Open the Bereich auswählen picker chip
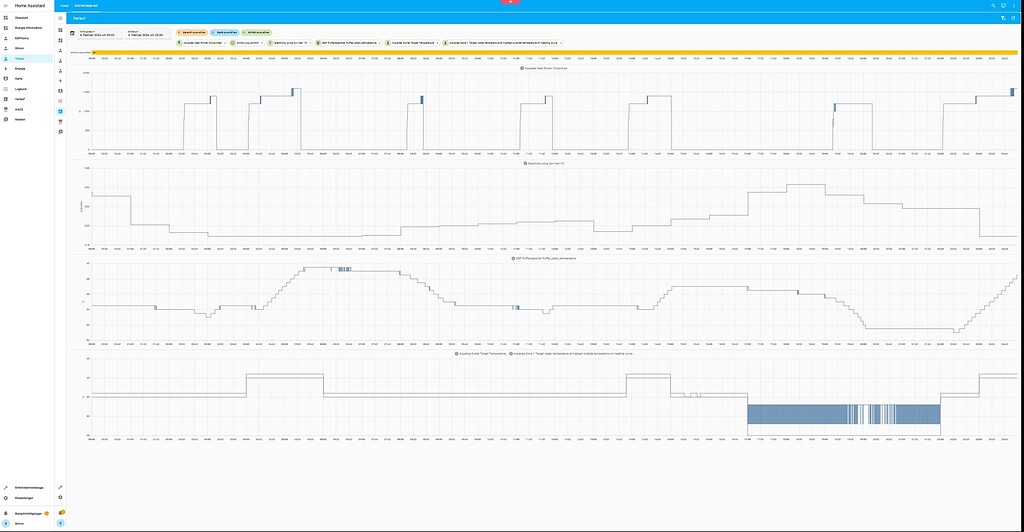Image resolution: width=1024 pixels, height=532 pixels. pos(192,32)
